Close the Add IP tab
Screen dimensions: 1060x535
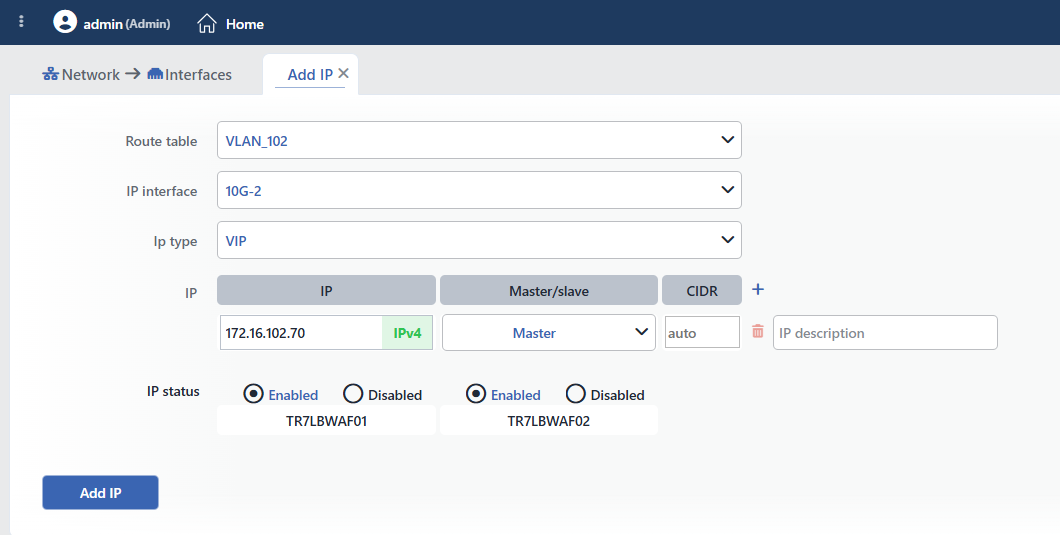coord(343,74)
